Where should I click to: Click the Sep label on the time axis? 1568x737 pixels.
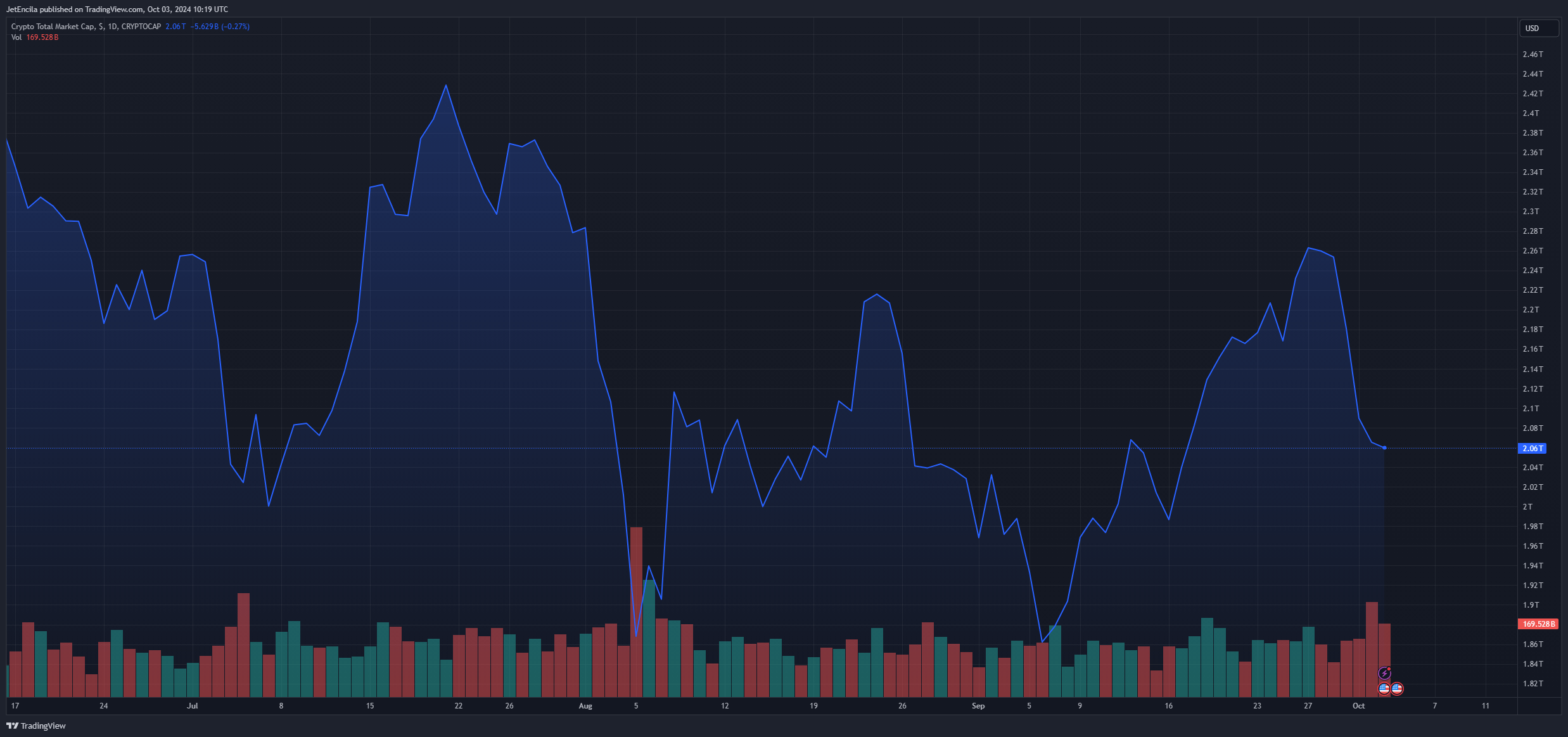click(978, 706)
